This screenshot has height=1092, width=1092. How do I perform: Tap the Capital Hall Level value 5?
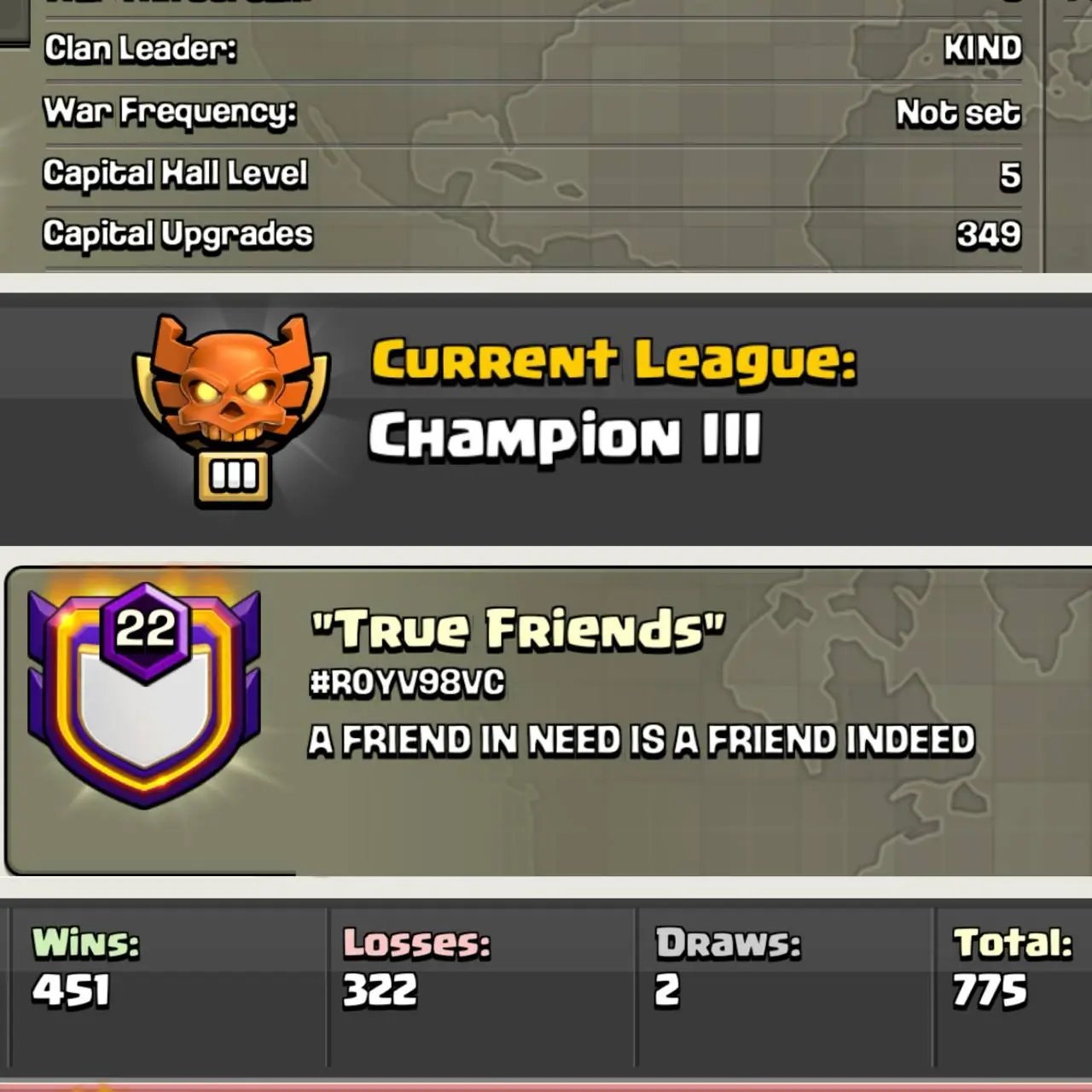[x=1010, y=175]
